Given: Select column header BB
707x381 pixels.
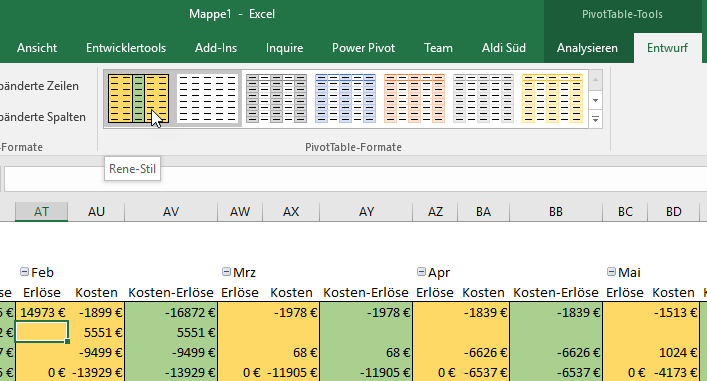Looking at the screenshot, I should coord(556,211).
